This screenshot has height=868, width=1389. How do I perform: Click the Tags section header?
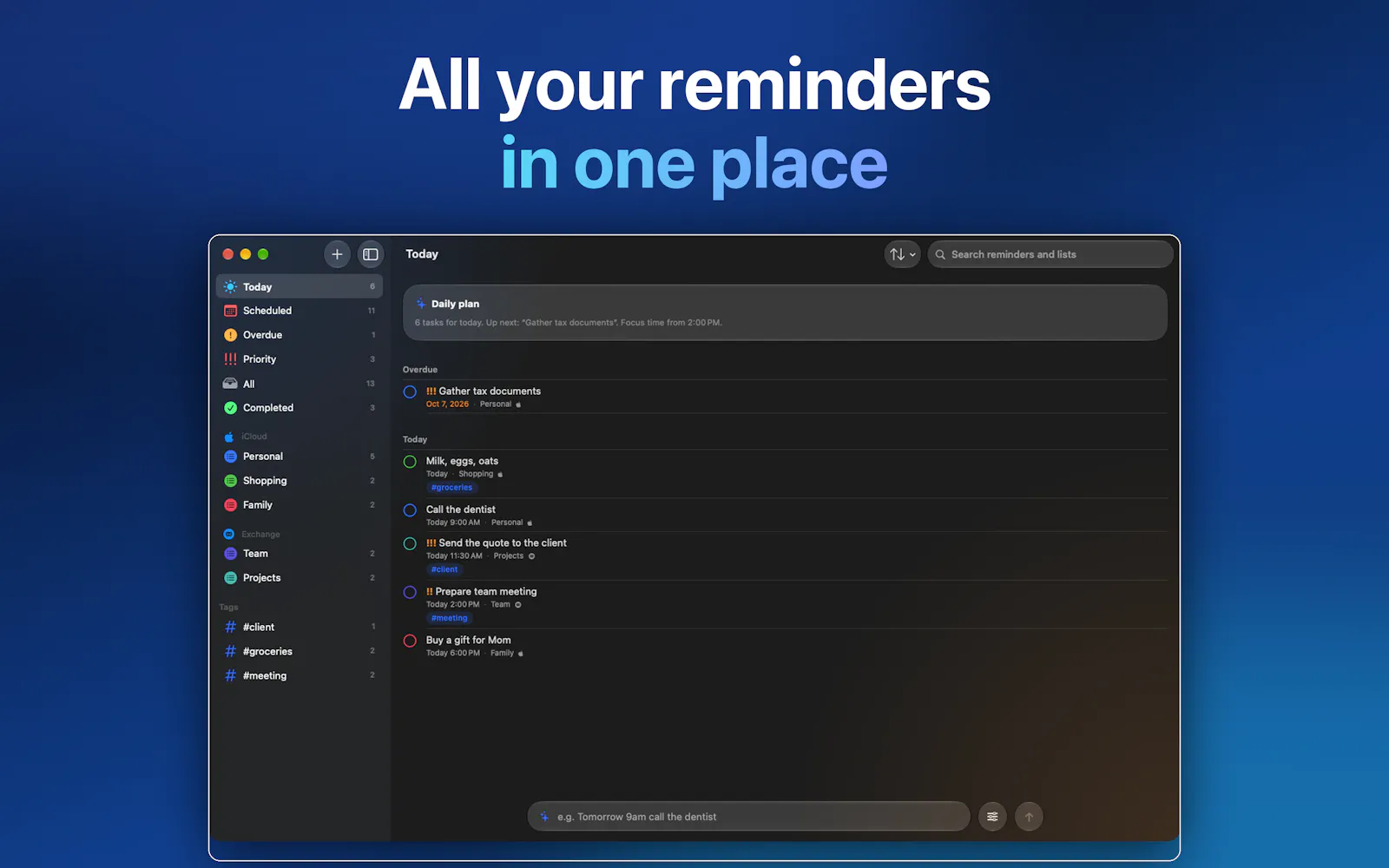pos(228,608)
